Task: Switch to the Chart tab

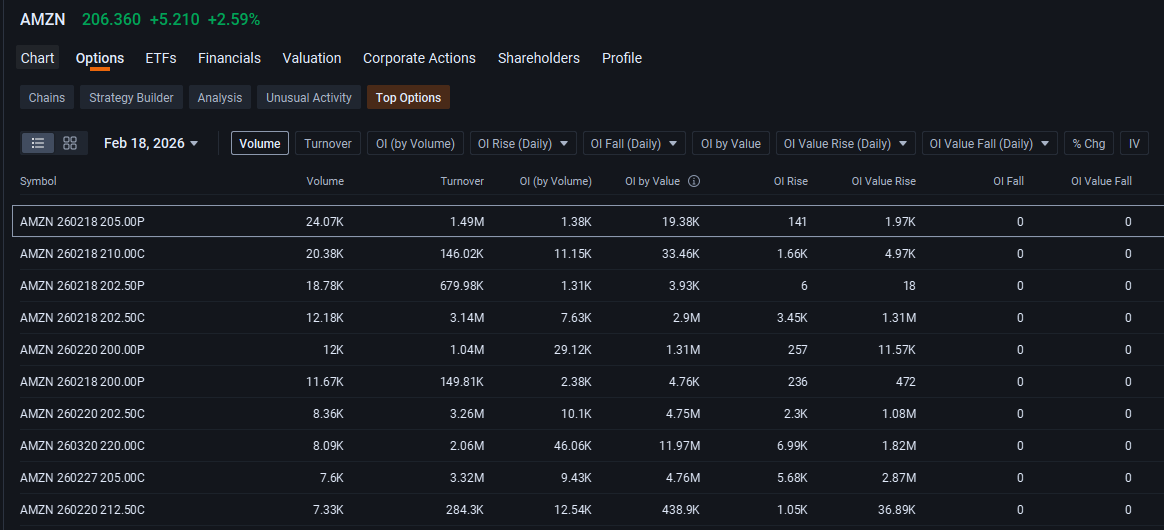Action: coord(38,58)
